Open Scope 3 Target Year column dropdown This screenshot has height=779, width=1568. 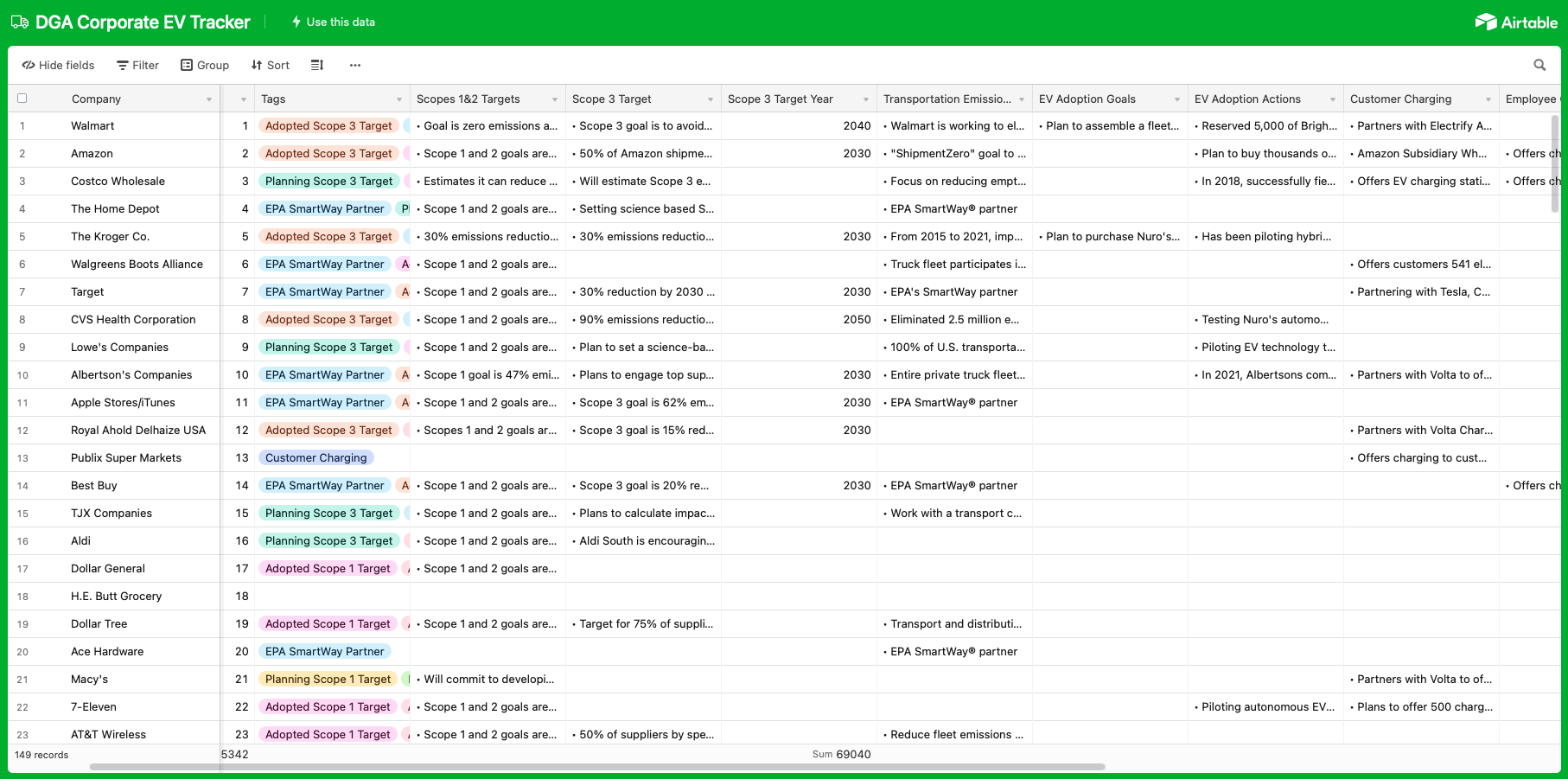coord(866,99)
